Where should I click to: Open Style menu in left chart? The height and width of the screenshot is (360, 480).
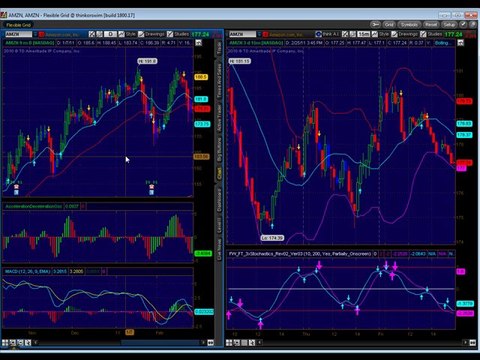click(131, 34)
